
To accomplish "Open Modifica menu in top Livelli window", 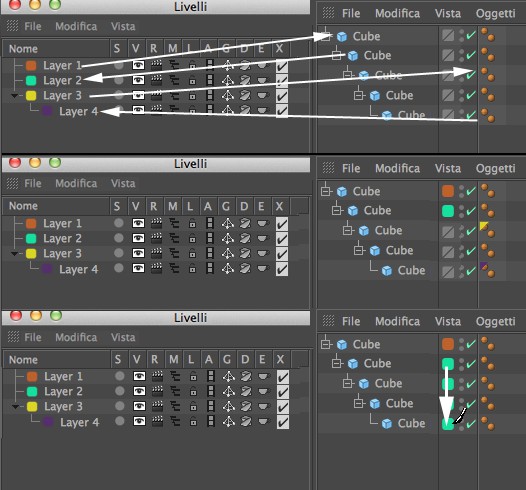I will click(x=76, y=26).
